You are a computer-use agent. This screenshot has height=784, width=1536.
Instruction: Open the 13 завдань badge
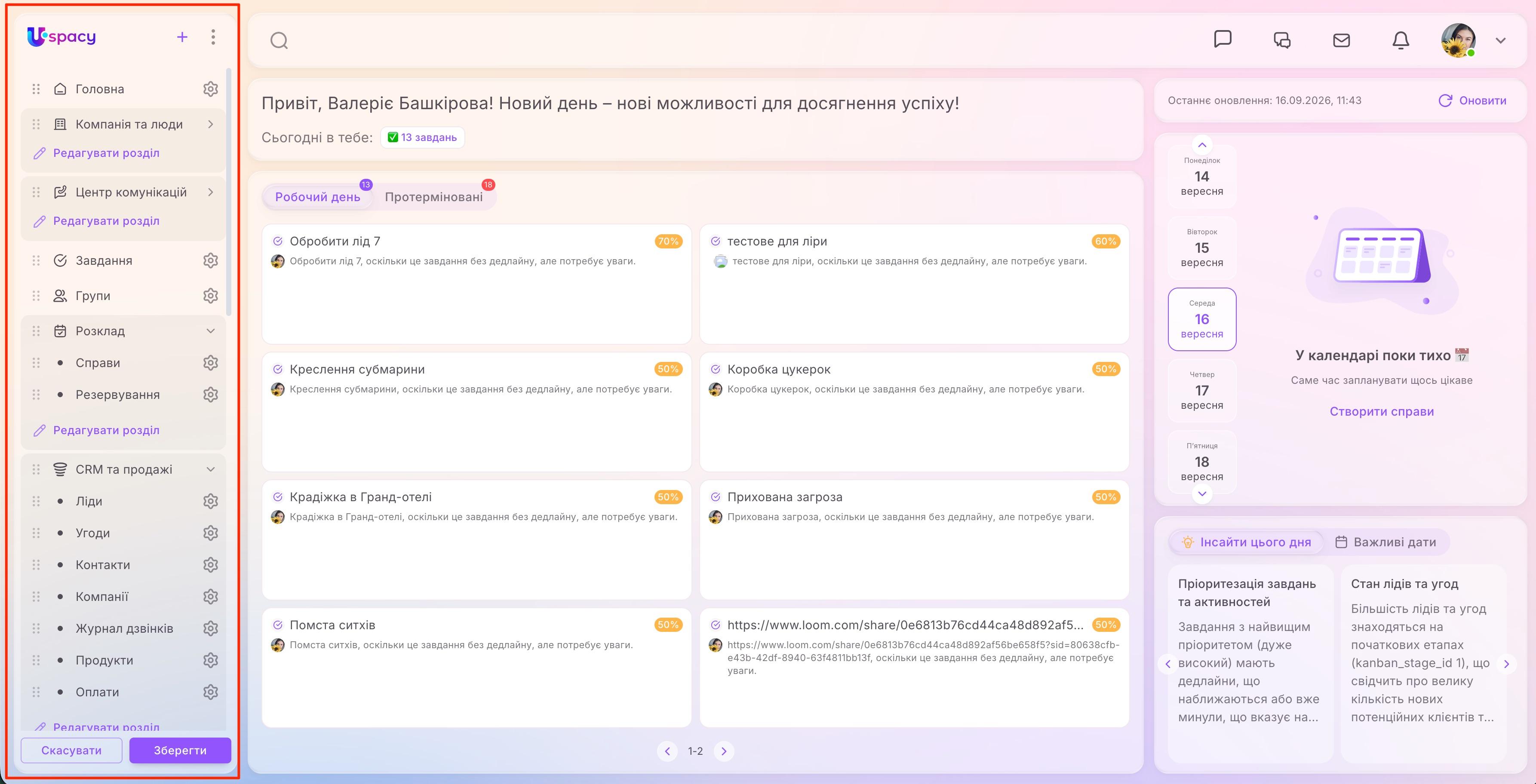(x=422, y=137)
